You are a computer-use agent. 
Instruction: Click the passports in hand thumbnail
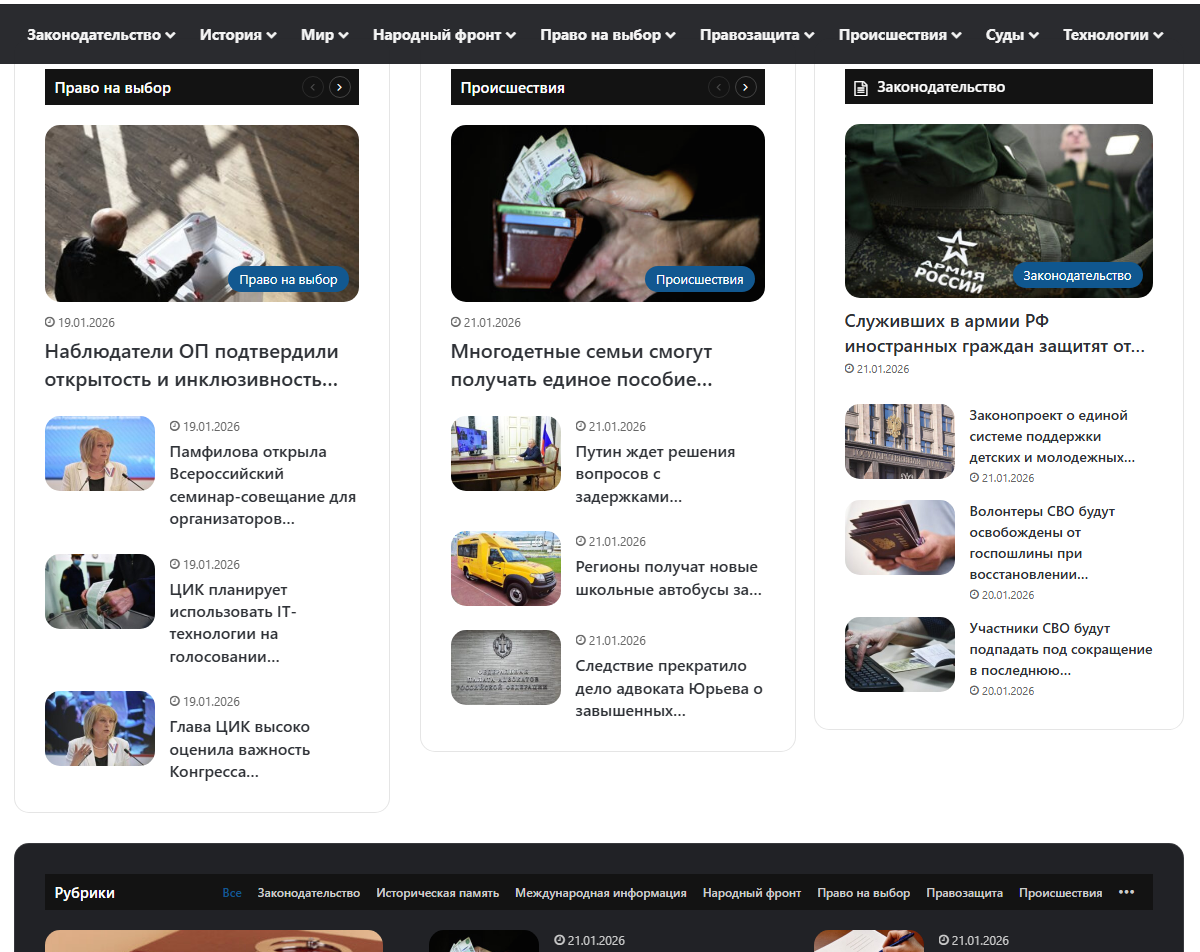900,537
